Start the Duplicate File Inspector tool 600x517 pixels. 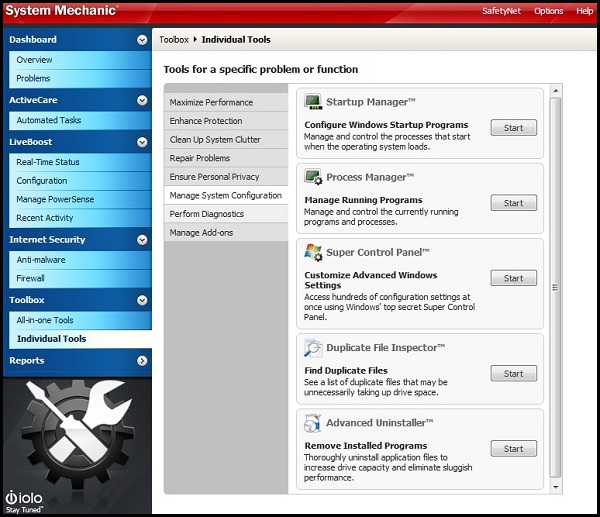[514, 373]
